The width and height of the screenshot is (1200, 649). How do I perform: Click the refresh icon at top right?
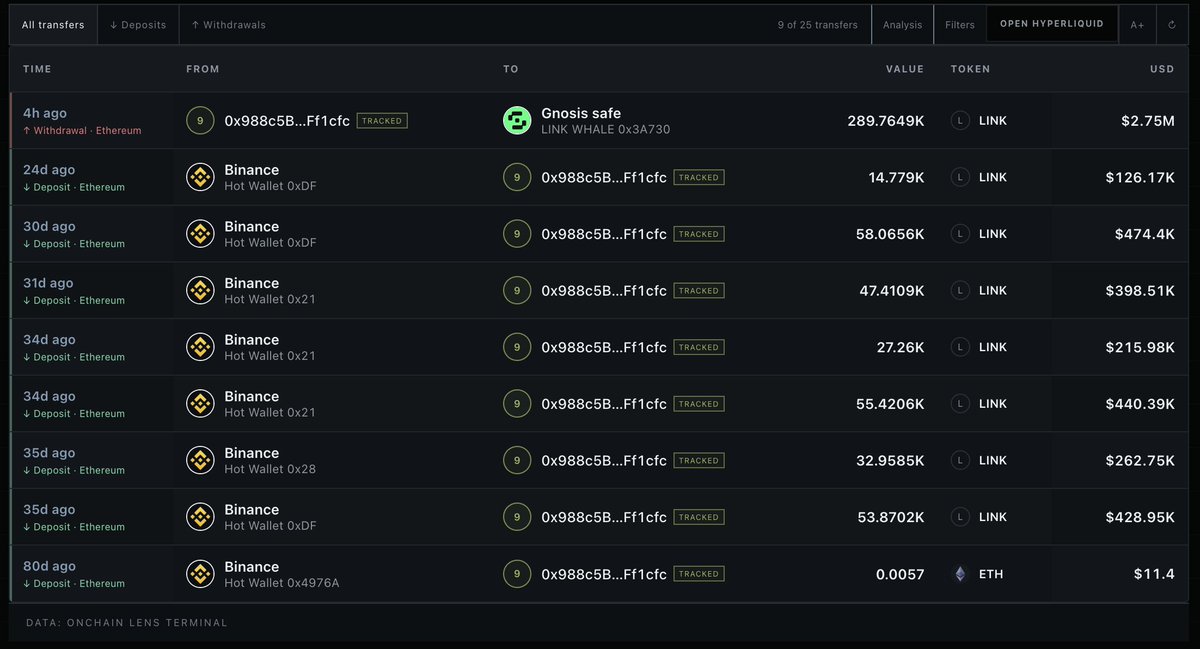click(1171, 25)
